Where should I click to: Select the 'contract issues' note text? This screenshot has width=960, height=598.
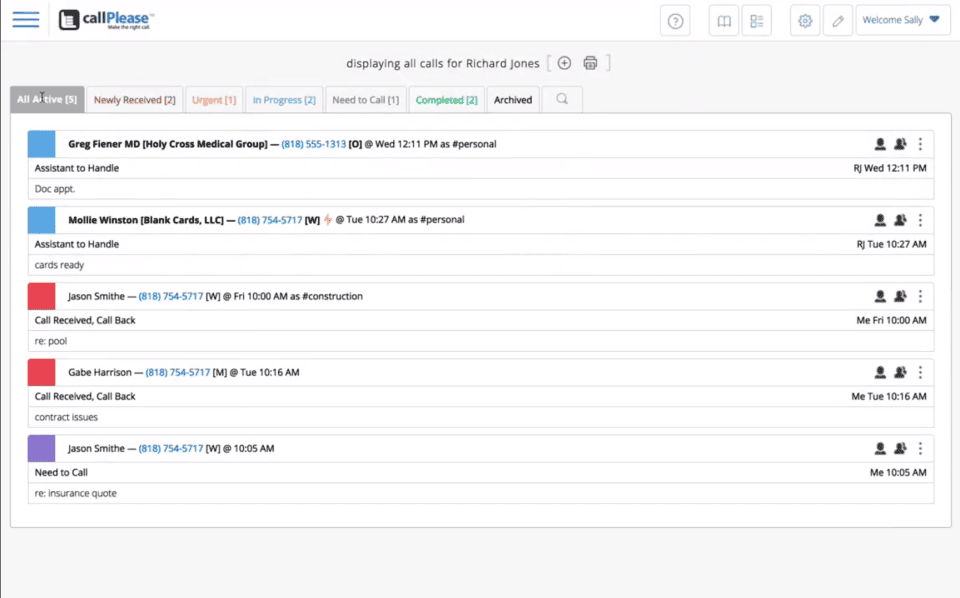(x=66, y=417)
